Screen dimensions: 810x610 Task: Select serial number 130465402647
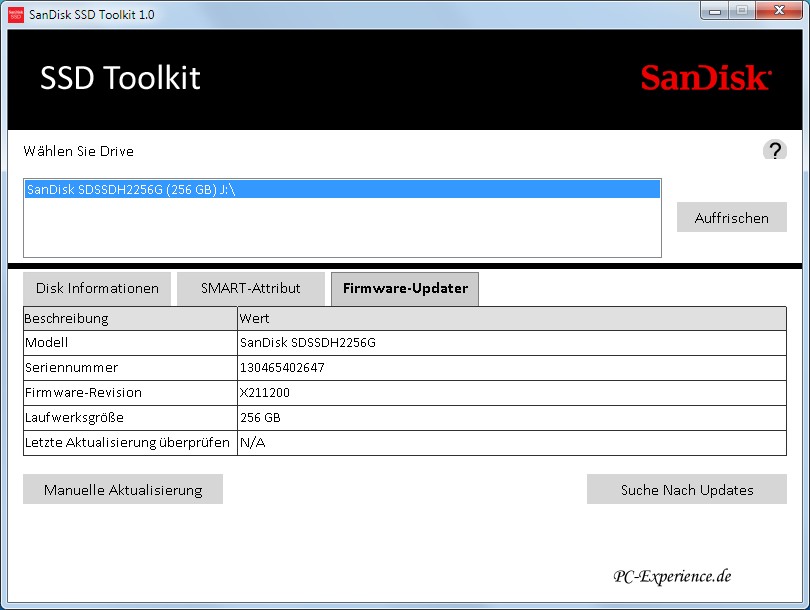coord(282,368)
